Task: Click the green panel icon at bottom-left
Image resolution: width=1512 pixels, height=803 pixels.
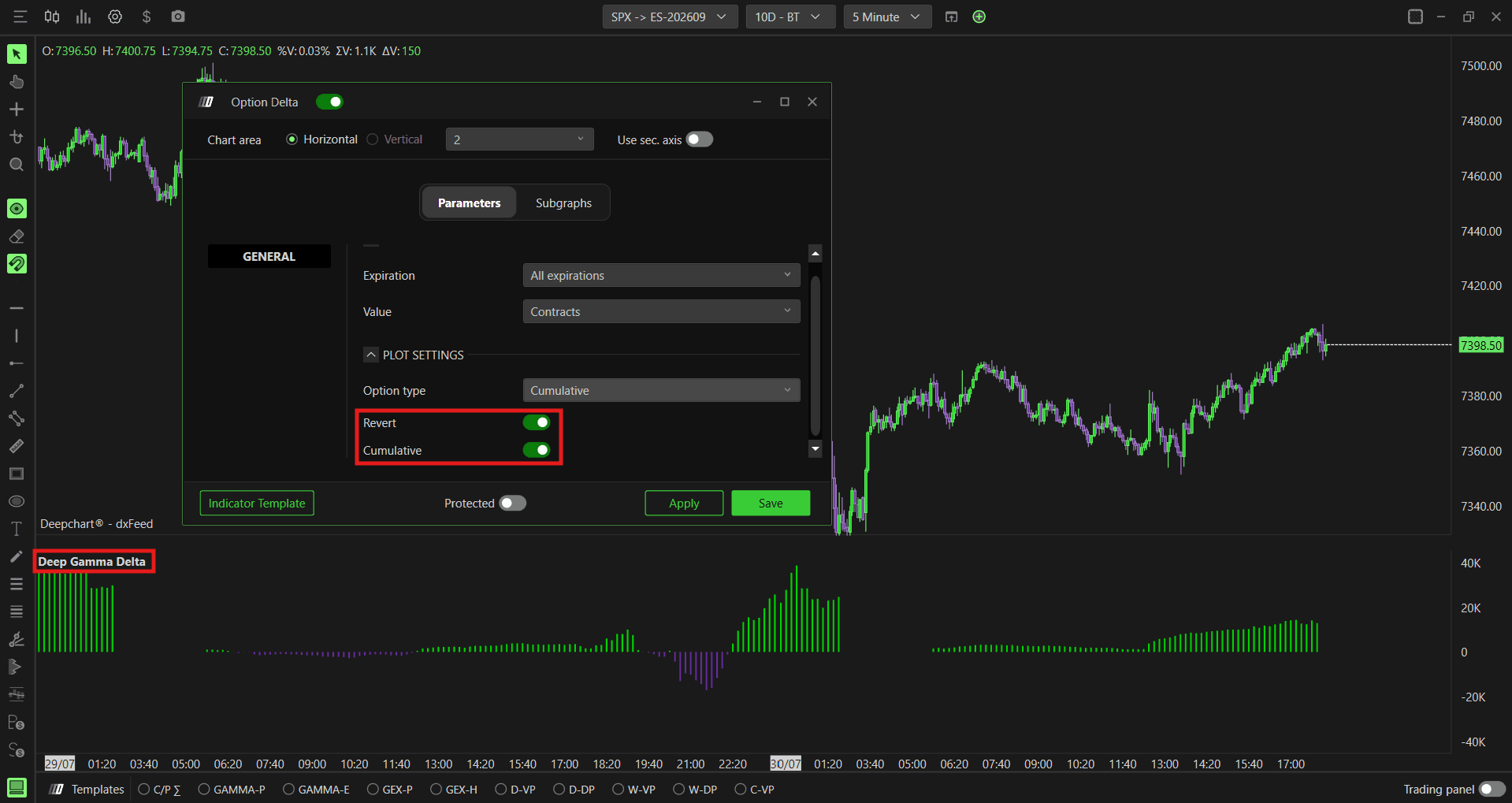Action: (17, 787)
